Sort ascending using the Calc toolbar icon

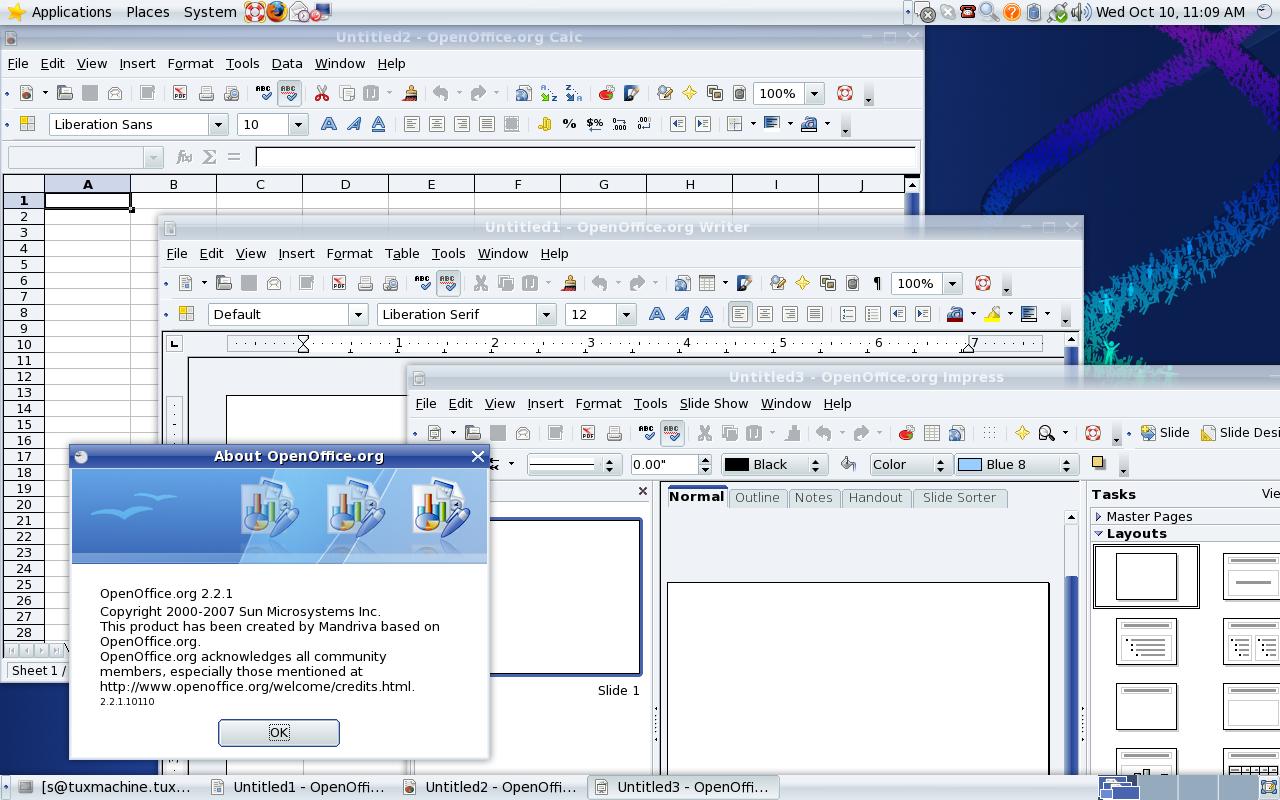[548, 93]
